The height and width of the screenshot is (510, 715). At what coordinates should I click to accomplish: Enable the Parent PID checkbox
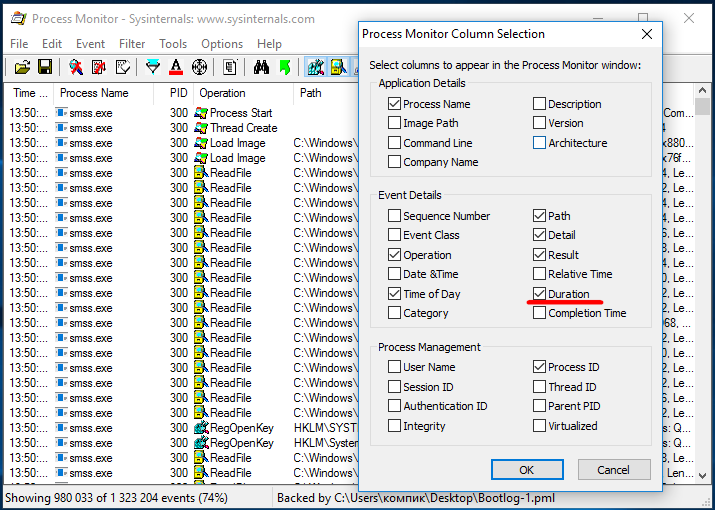(x=539, y=406)
